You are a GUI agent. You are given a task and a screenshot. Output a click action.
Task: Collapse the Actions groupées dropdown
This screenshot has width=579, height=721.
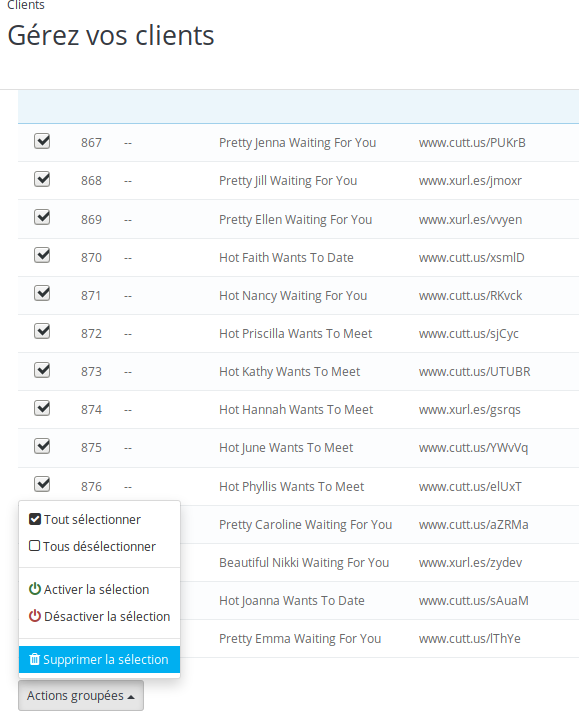coord(81,696)
